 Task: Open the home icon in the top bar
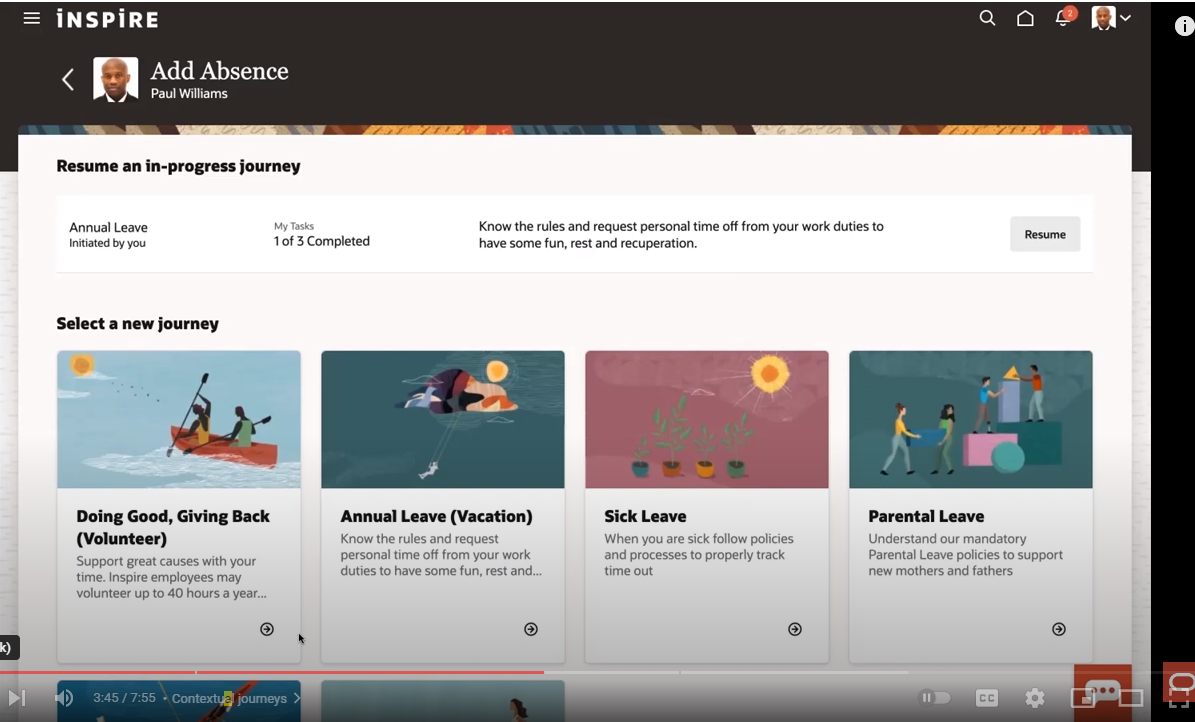coord(1025,18)
